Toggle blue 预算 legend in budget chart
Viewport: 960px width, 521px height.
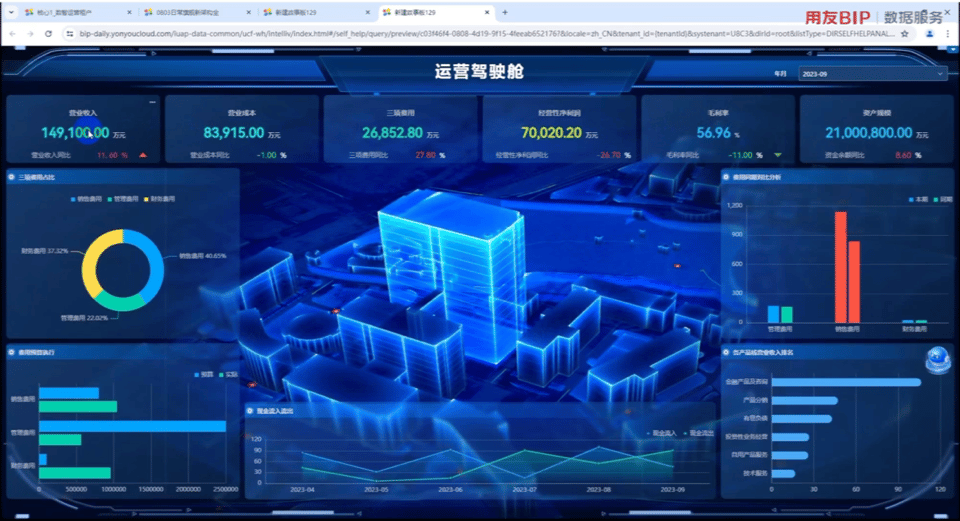[x=203, y=374]
